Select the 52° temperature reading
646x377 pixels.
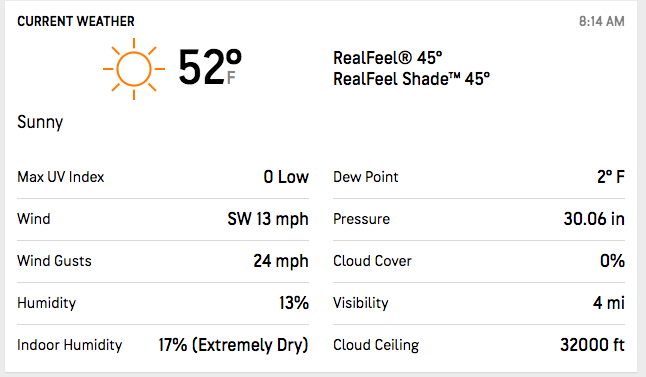click(210, 67)
